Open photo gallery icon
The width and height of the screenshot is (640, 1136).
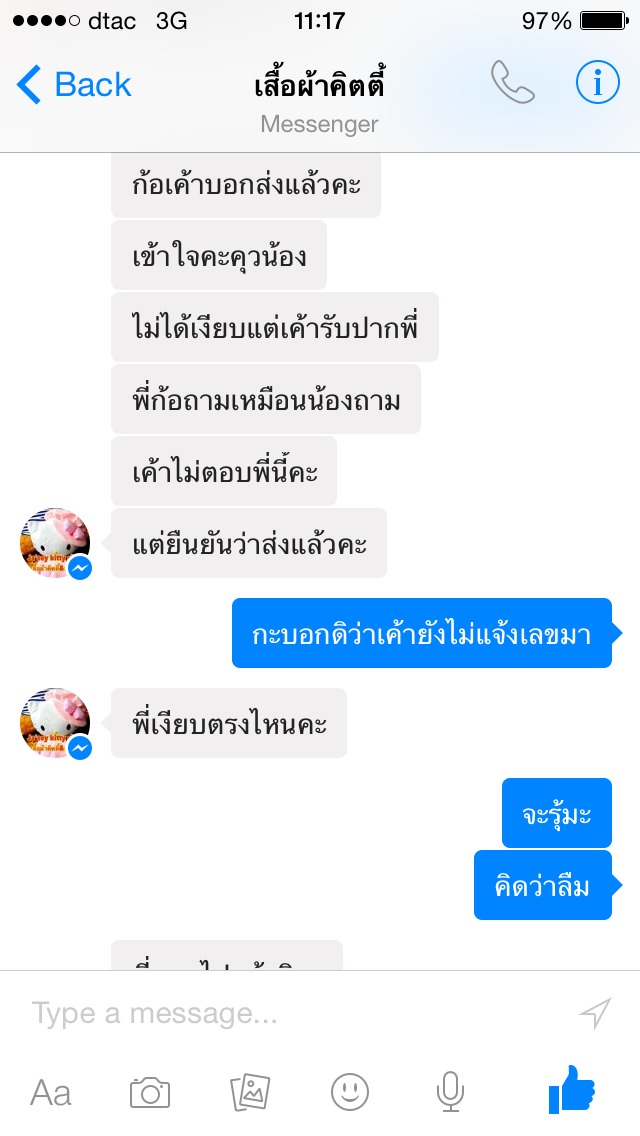pyautogui.click(x=250, y=1092)
